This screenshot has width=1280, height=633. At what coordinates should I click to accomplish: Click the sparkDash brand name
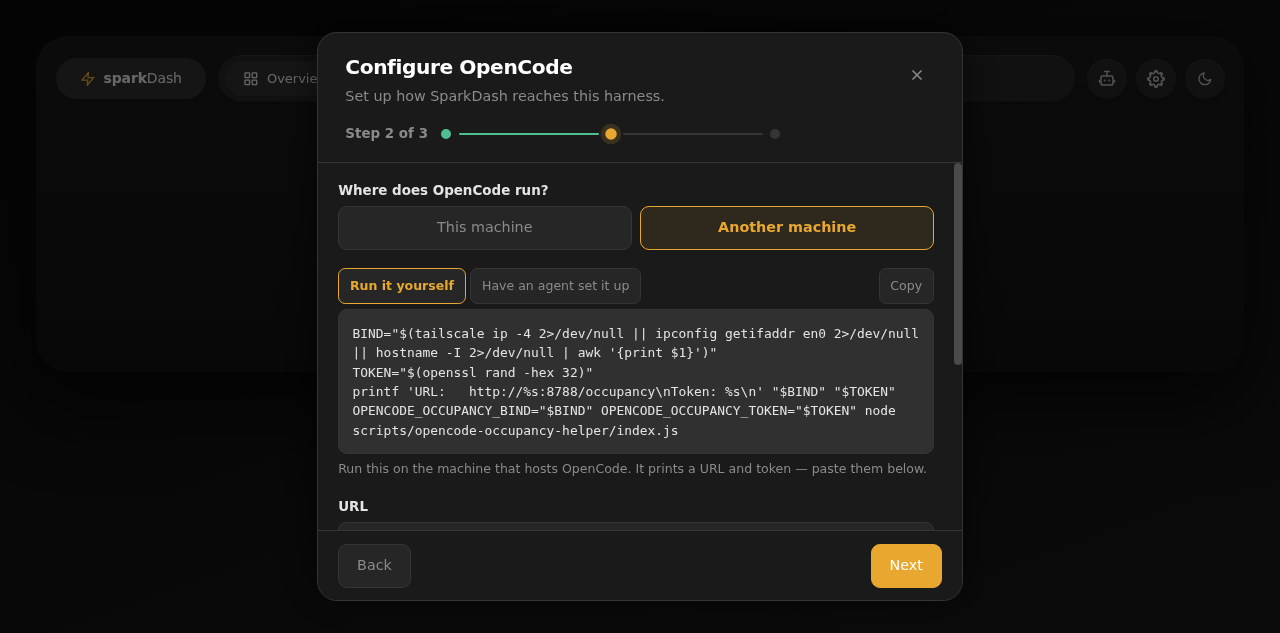point(143,79)
